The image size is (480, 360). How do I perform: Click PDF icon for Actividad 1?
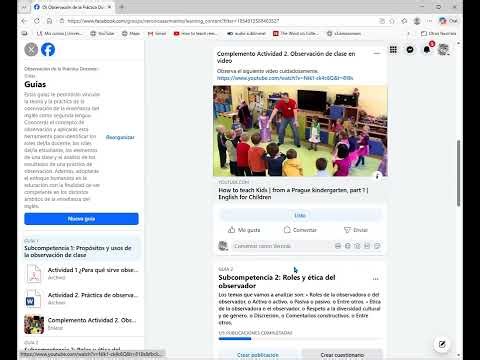[34, 274]
